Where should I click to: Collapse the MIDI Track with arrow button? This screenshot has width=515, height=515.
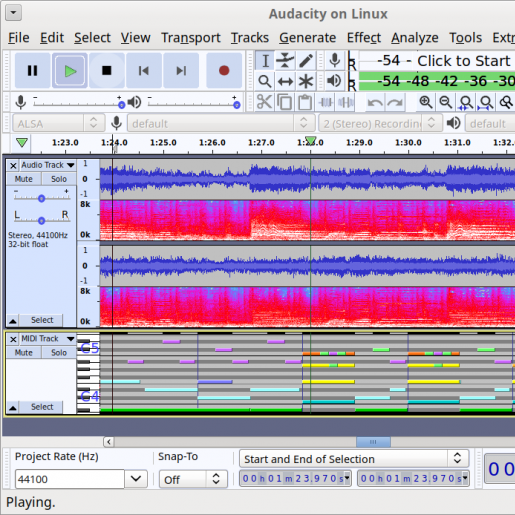tap(13, 408)
